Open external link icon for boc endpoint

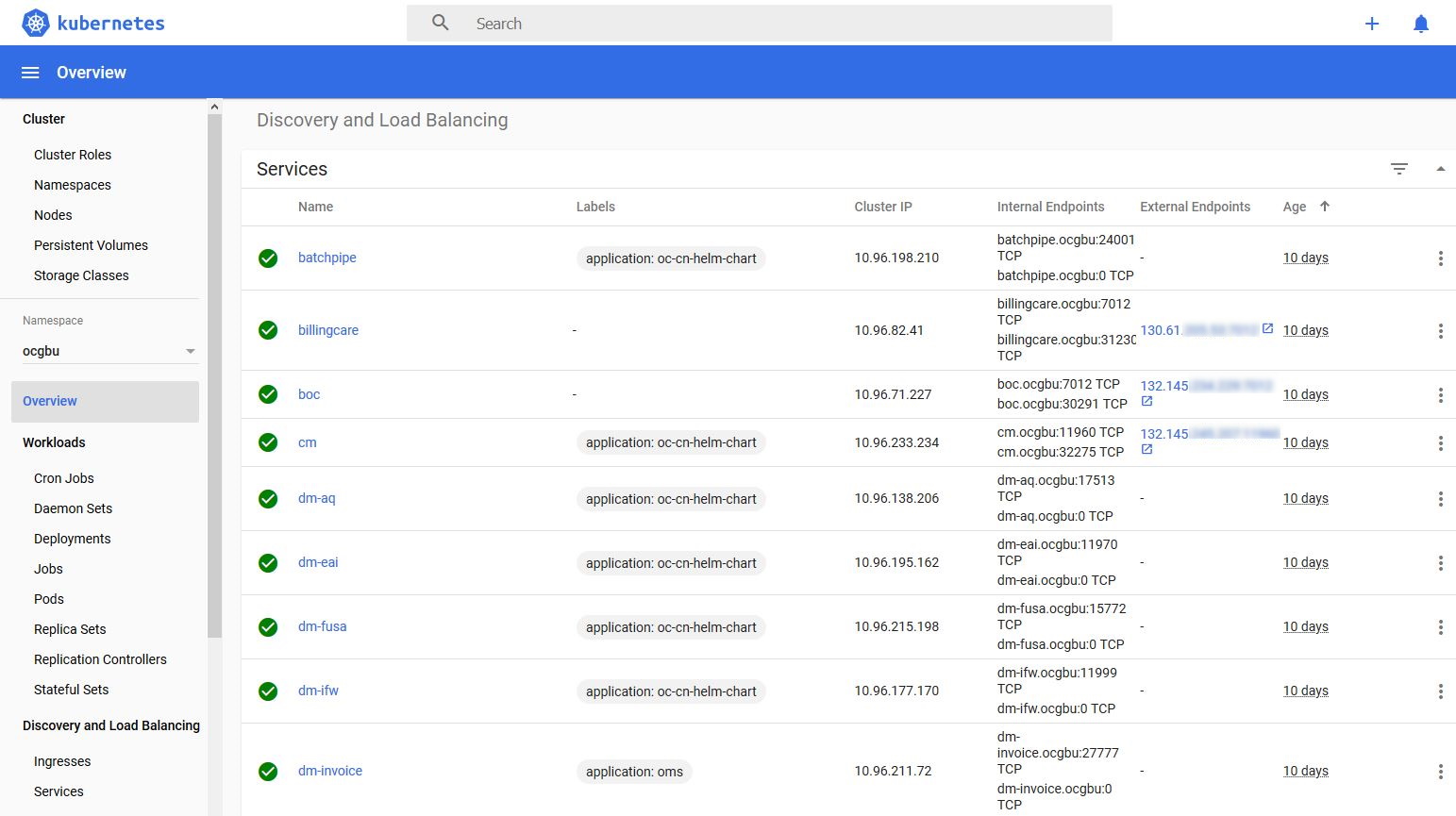1146,402
